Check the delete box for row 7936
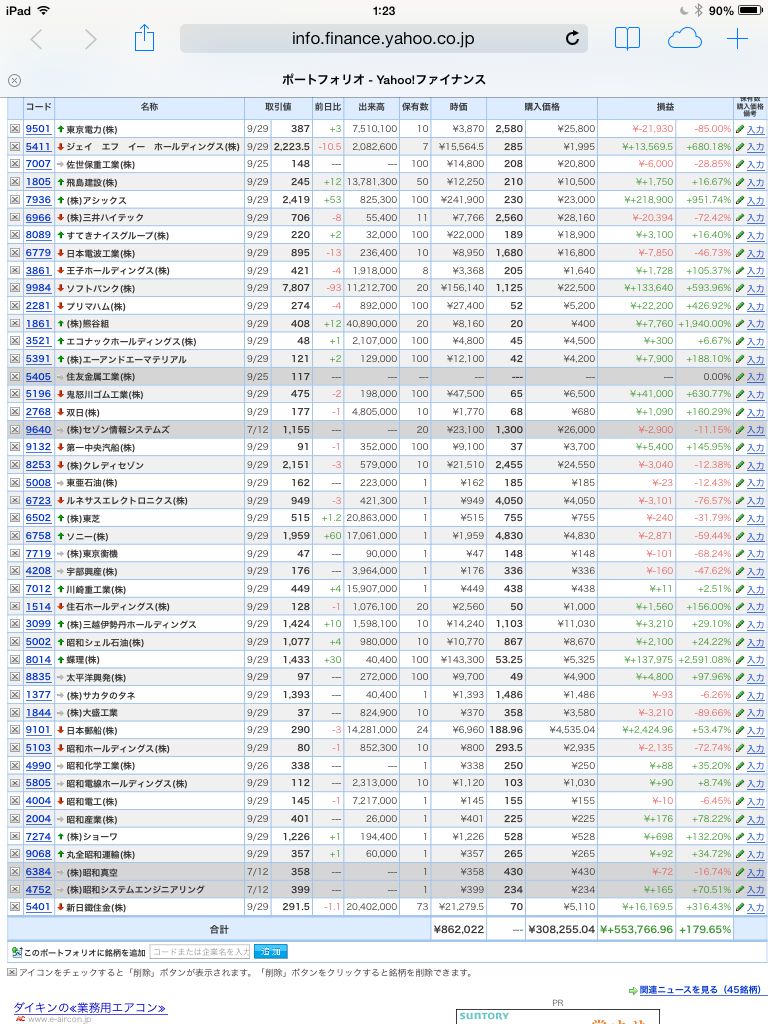The width and height of the screenshot is (768, 1024). tap(14, 200)
